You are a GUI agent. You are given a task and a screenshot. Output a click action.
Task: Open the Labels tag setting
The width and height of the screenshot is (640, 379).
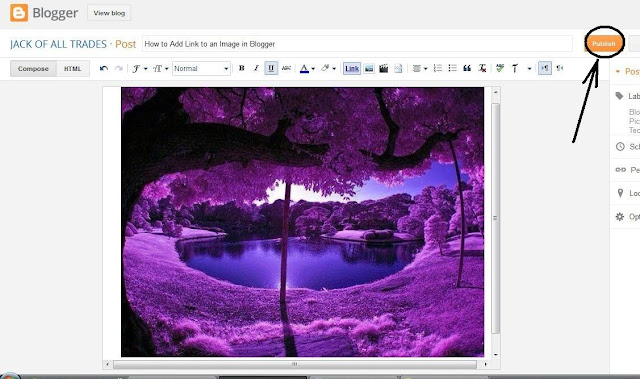[x=619, y=96]
